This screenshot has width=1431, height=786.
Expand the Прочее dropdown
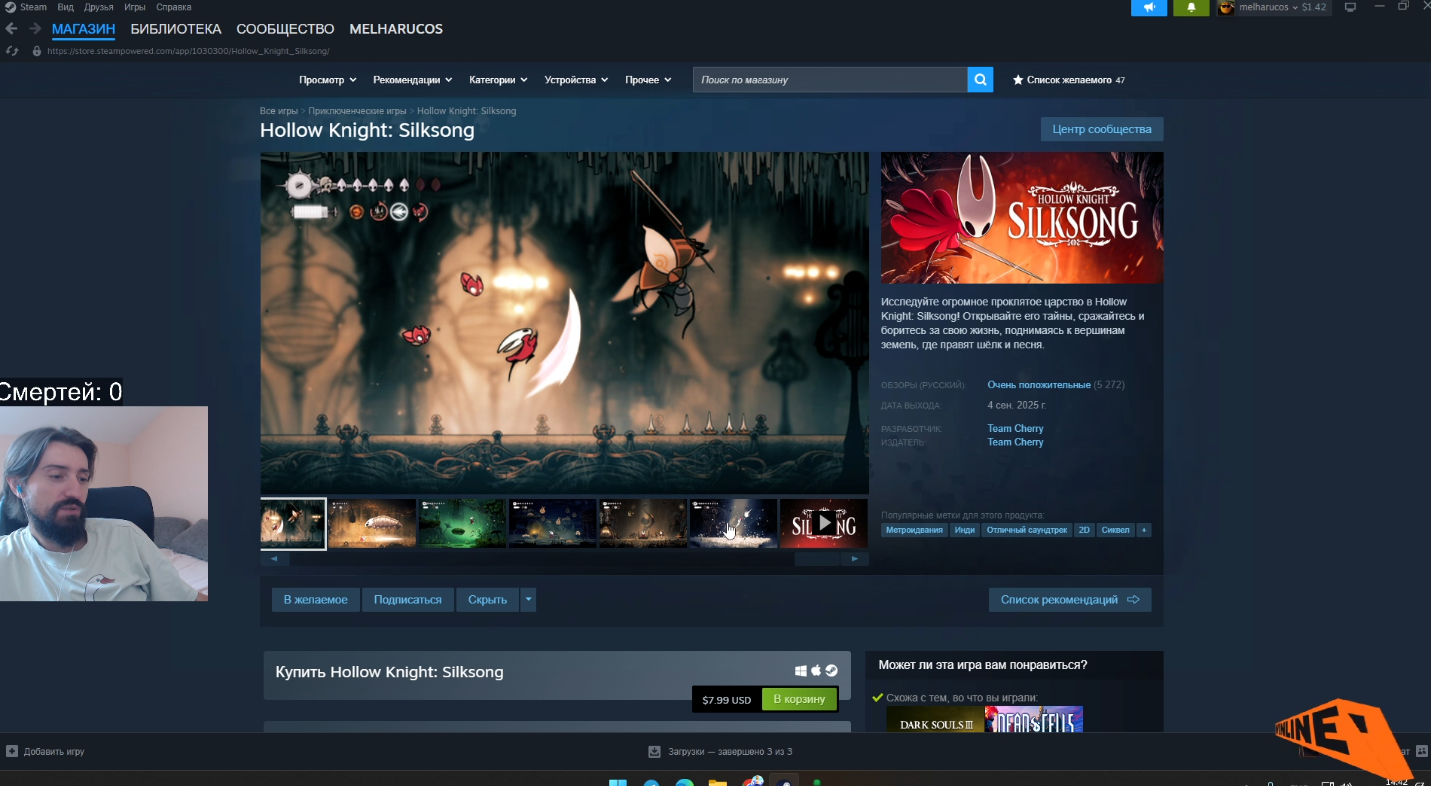pyautogui.click(x=649, y=80)
